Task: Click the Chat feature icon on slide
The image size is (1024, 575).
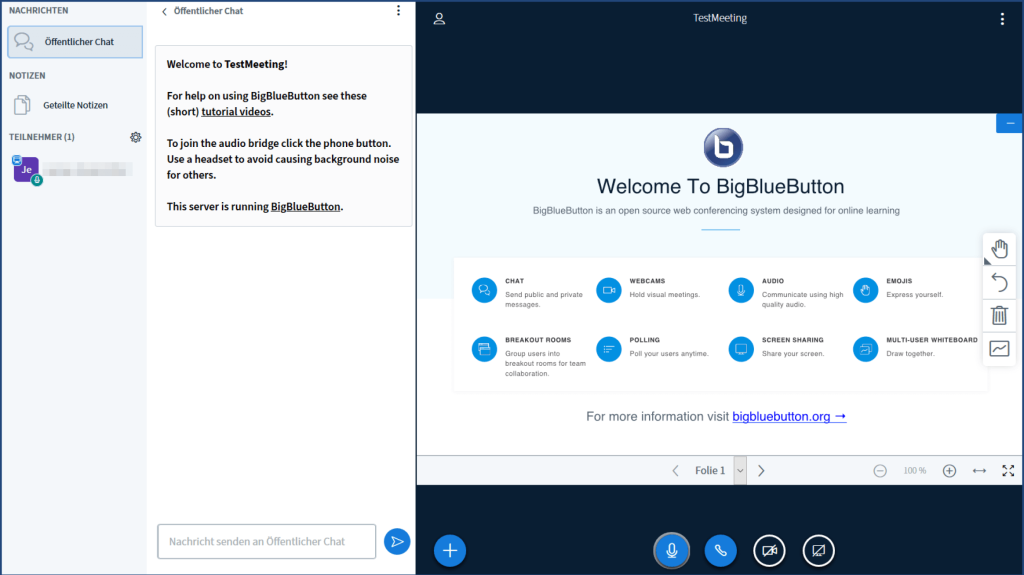Action: (x=484, y=290)
